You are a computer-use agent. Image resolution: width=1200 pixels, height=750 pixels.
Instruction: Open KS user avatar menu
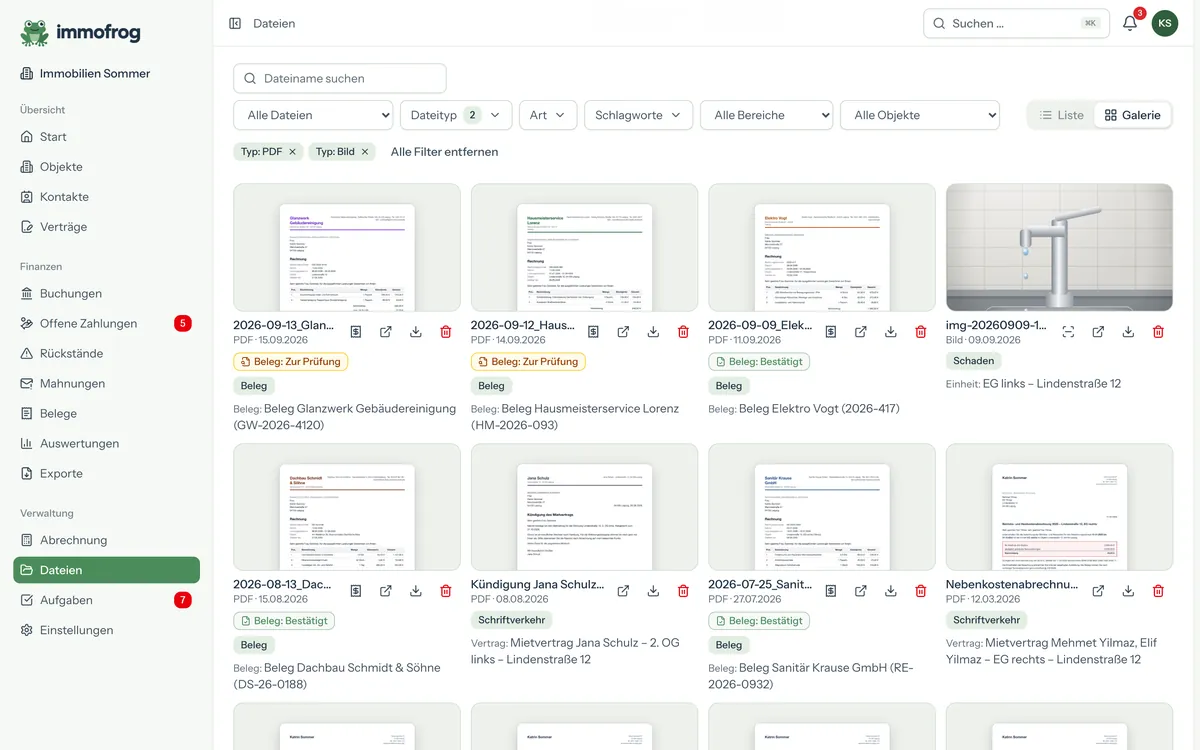1165,23
